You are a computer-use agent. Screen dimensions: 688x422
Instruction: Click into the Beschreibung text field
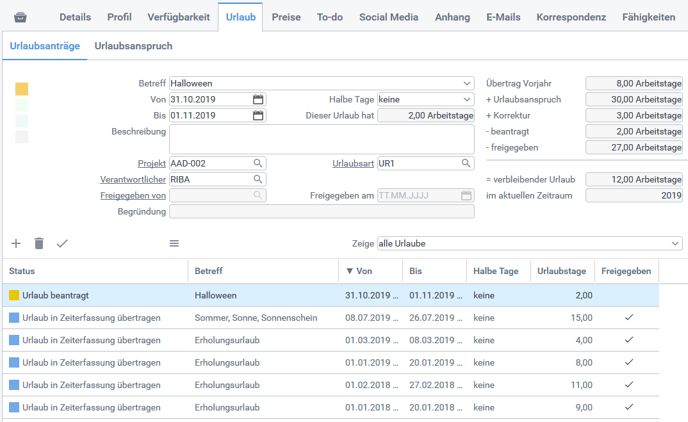coord(321,139)
